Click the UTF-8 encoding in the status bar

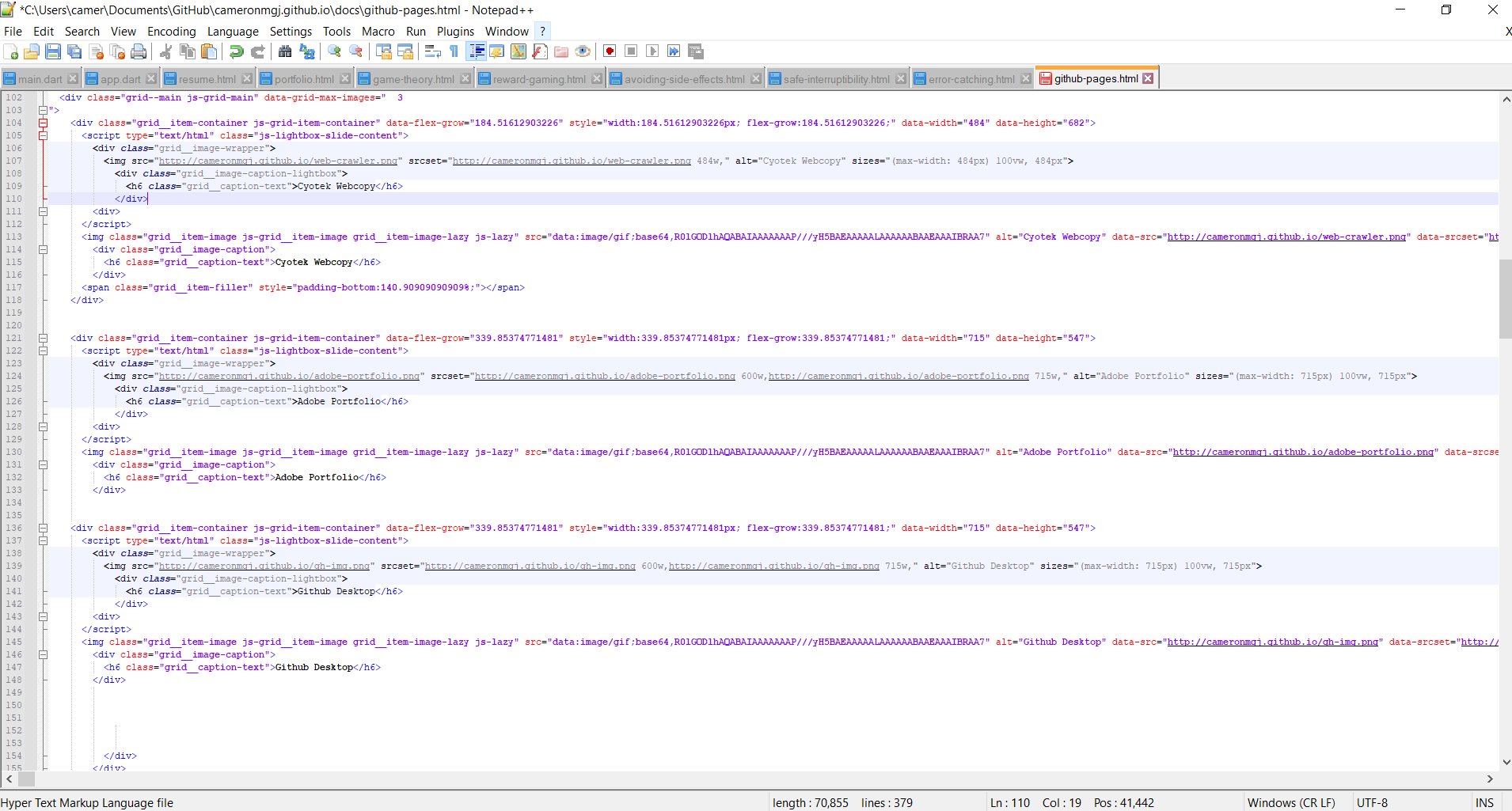[1372, 802]
